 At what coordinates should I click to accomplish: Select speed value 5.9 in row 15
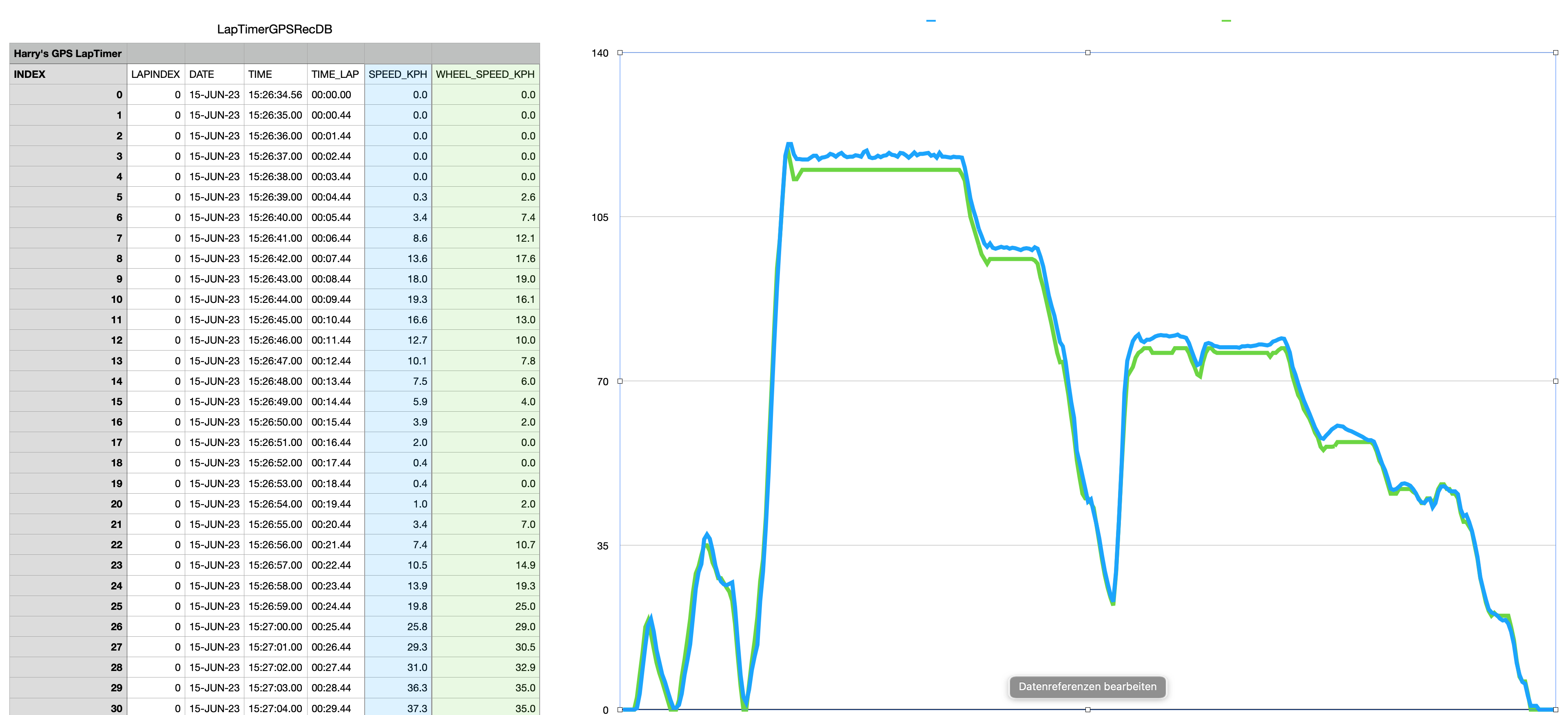(x=398, y=402)
